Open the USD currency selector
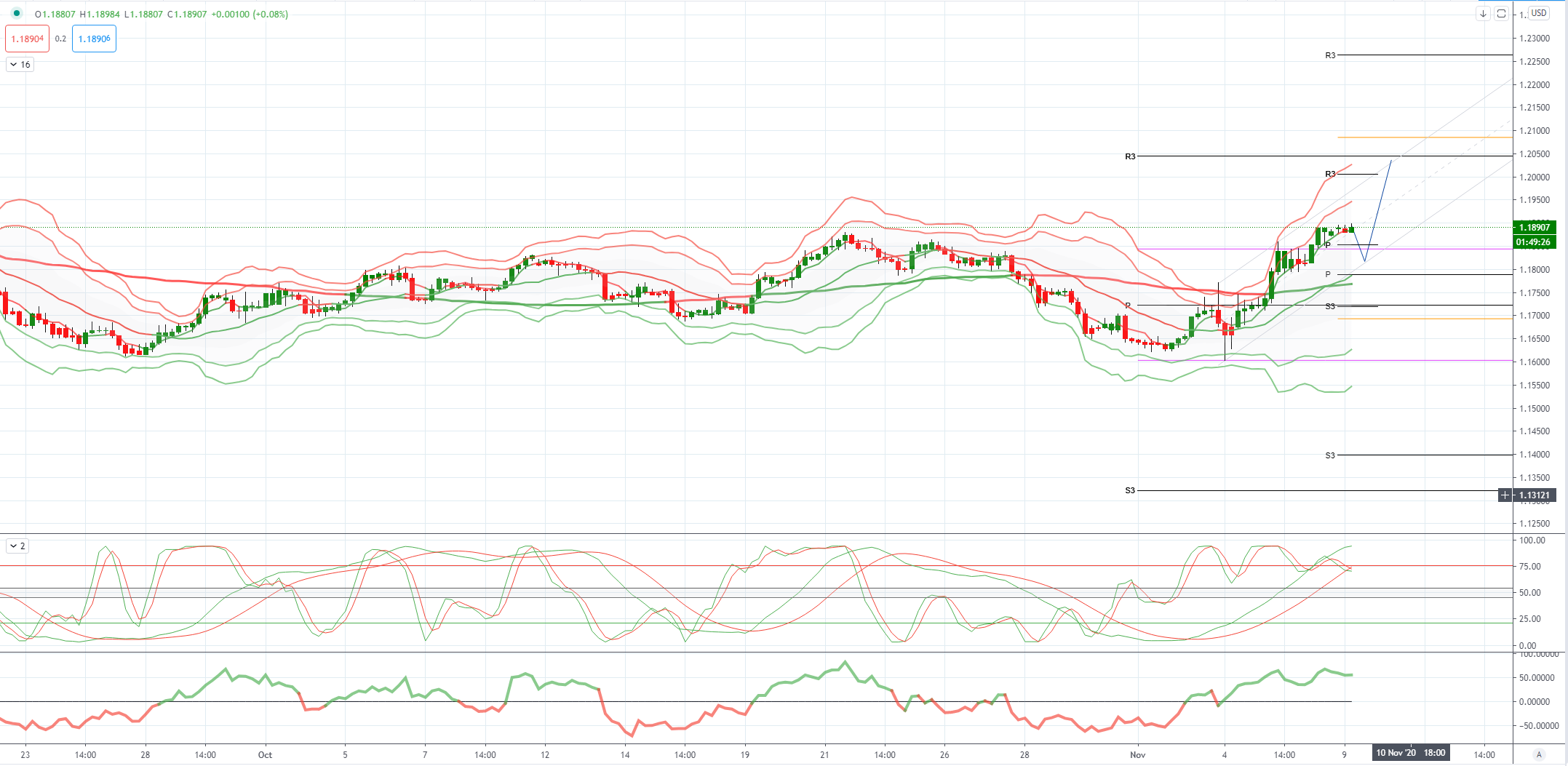The width and height of the screenshot is (1568, 766). click(x=1538, y=12)
